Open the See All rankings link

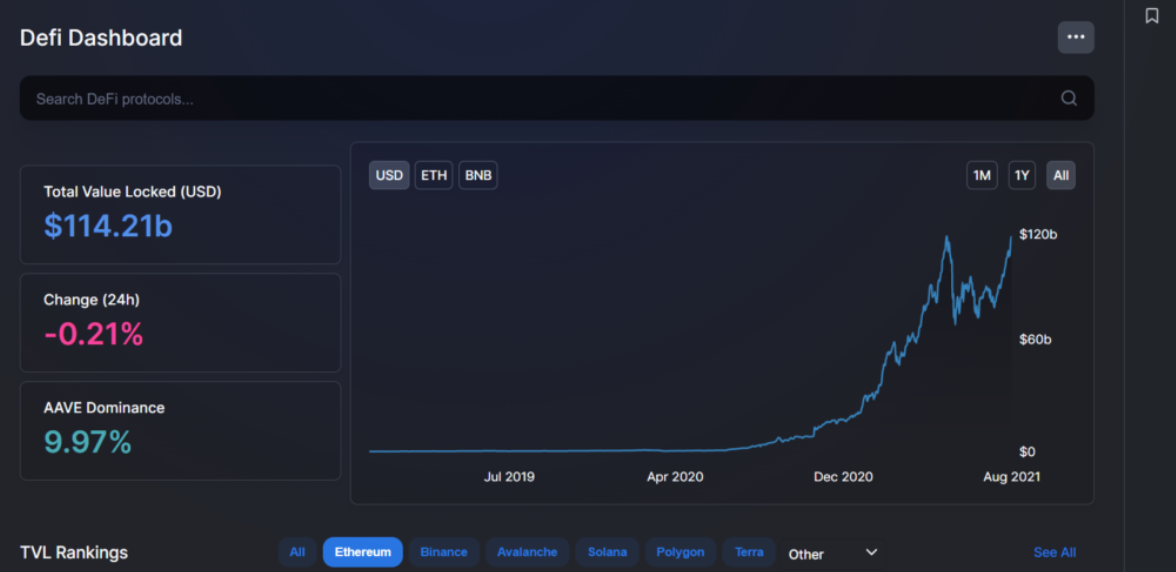coord(1054,553)
